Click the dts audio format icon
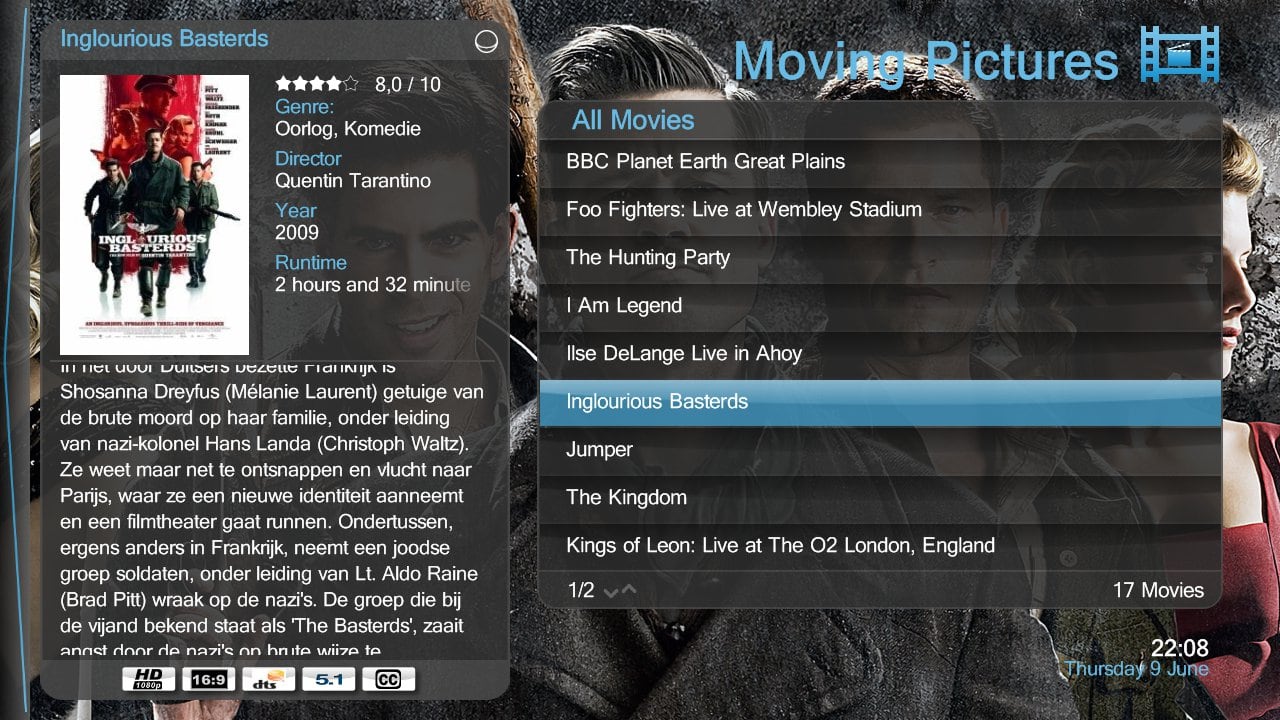 (x=269, y=680)
